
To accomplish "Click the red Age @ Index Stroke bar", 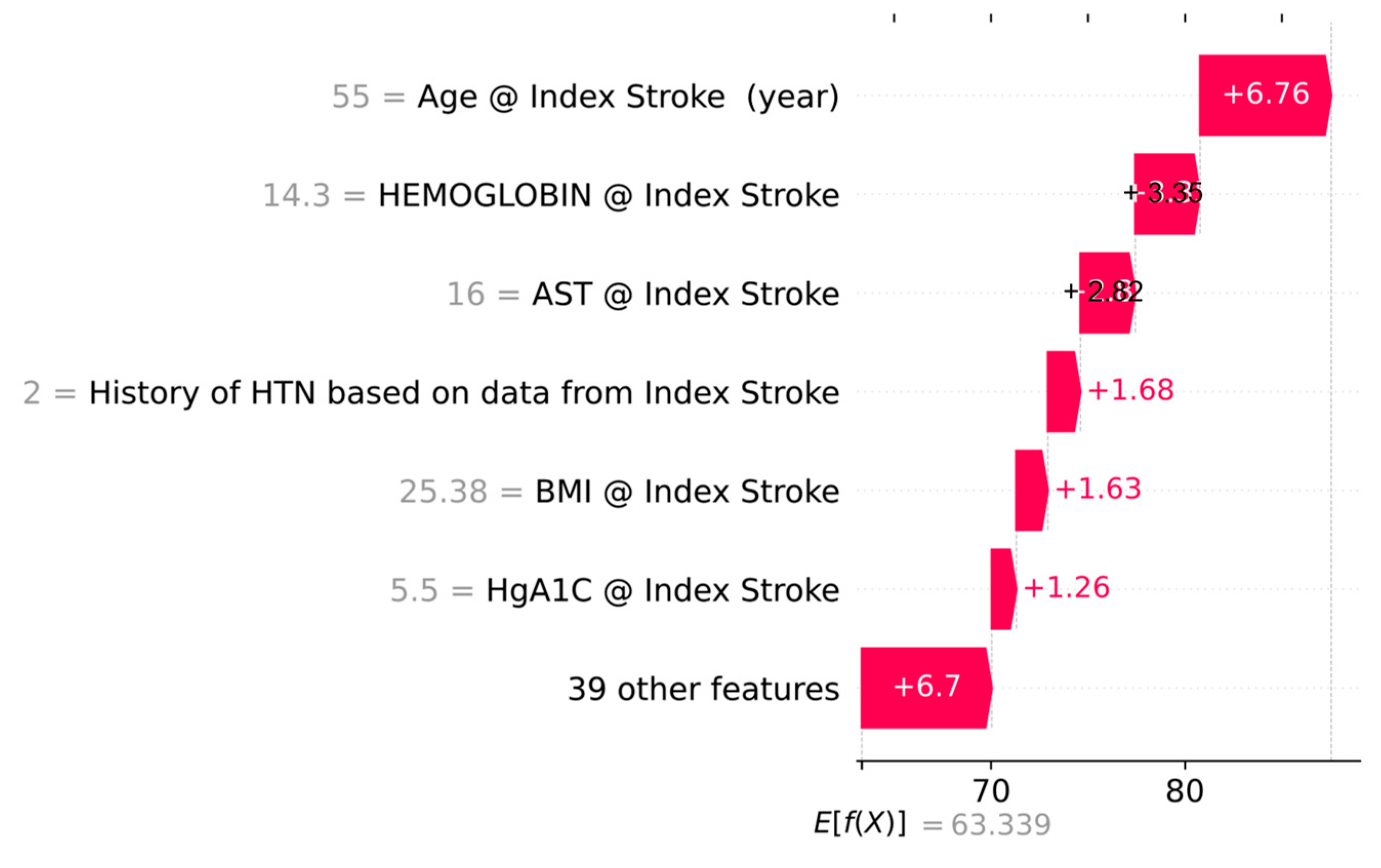I will (1264, 95).
